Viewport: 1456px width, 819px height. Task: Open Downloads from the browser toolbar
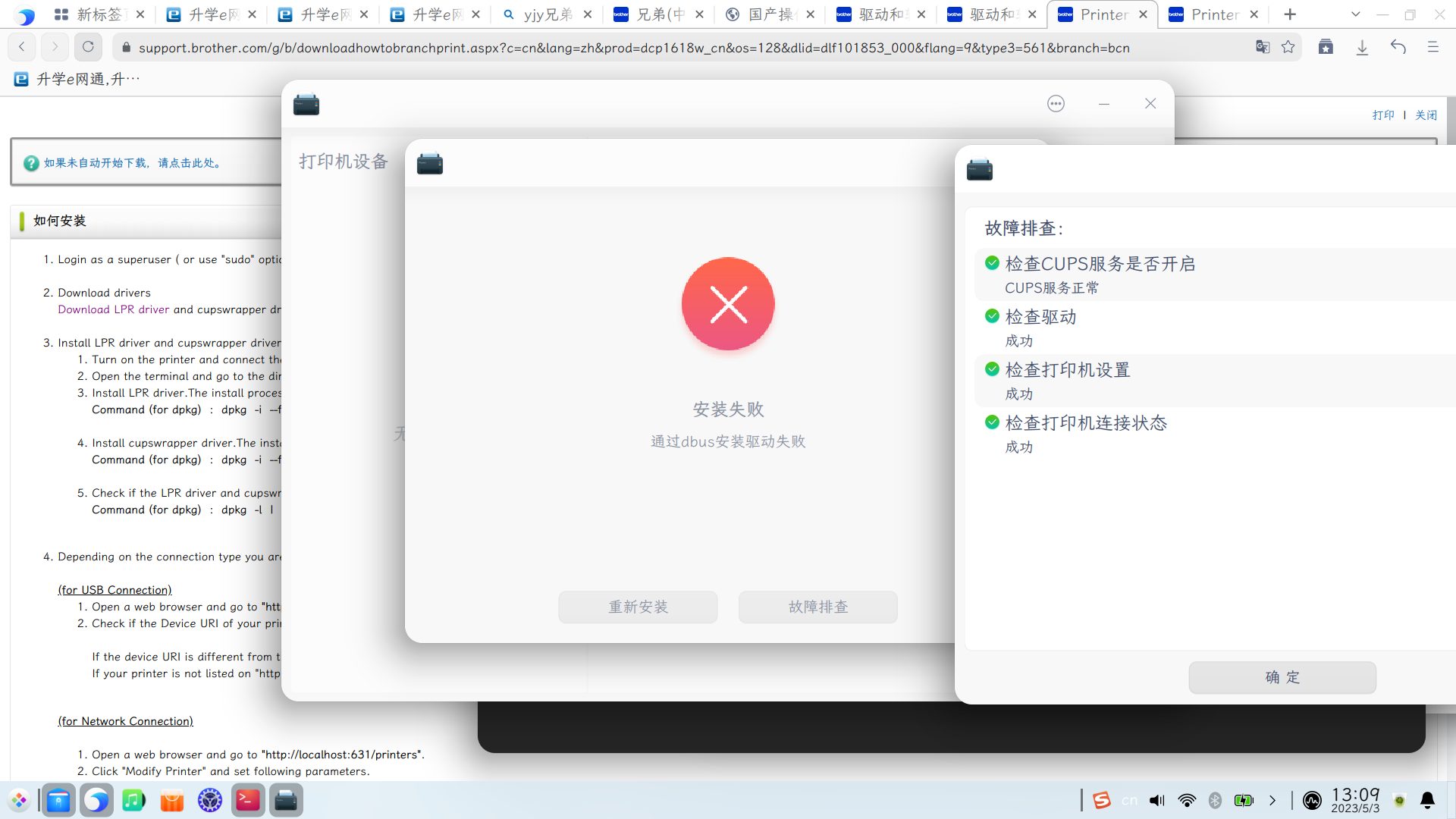click(x=1363, y=47)
